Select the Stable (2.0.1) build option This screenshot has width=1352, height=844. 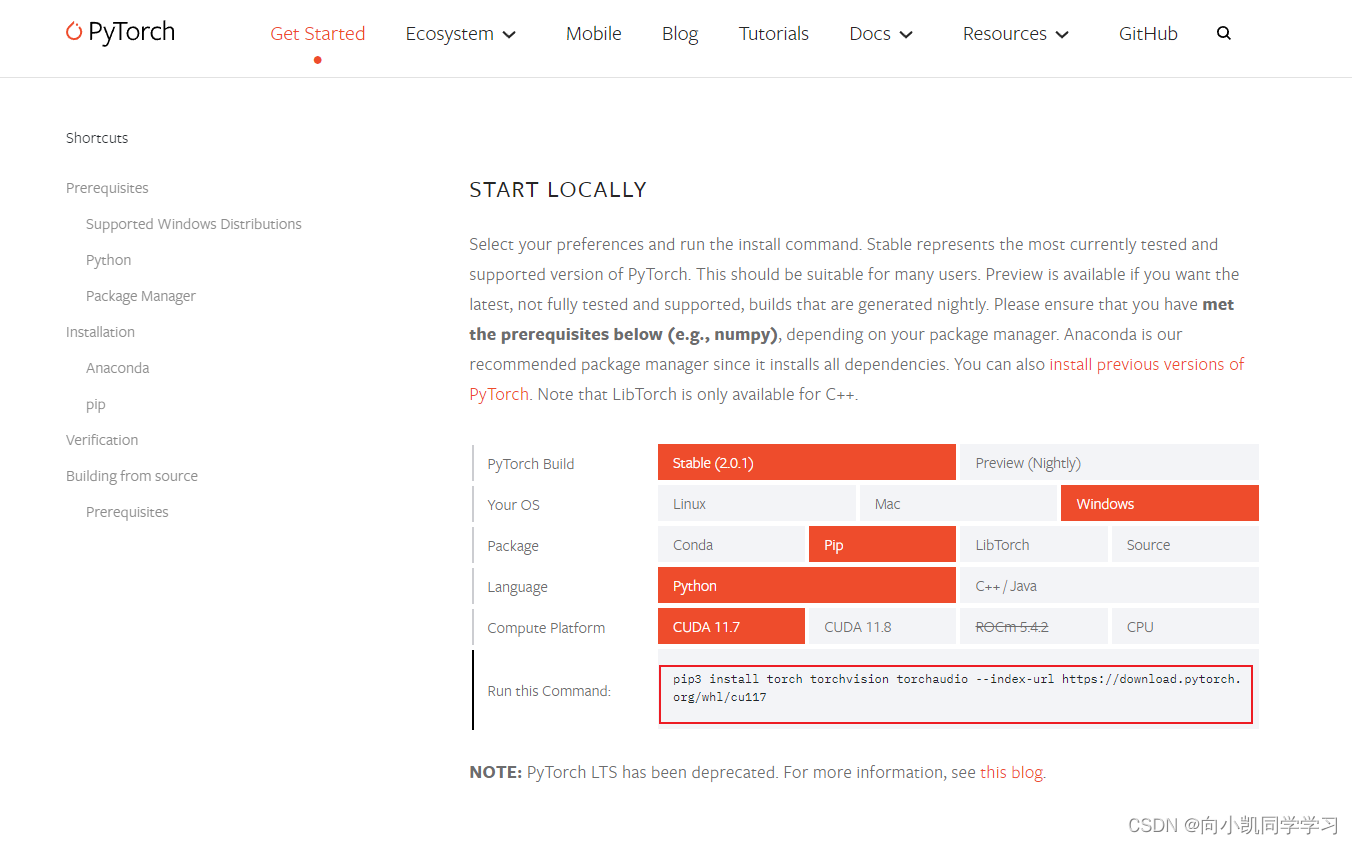[x=807, y=463]
